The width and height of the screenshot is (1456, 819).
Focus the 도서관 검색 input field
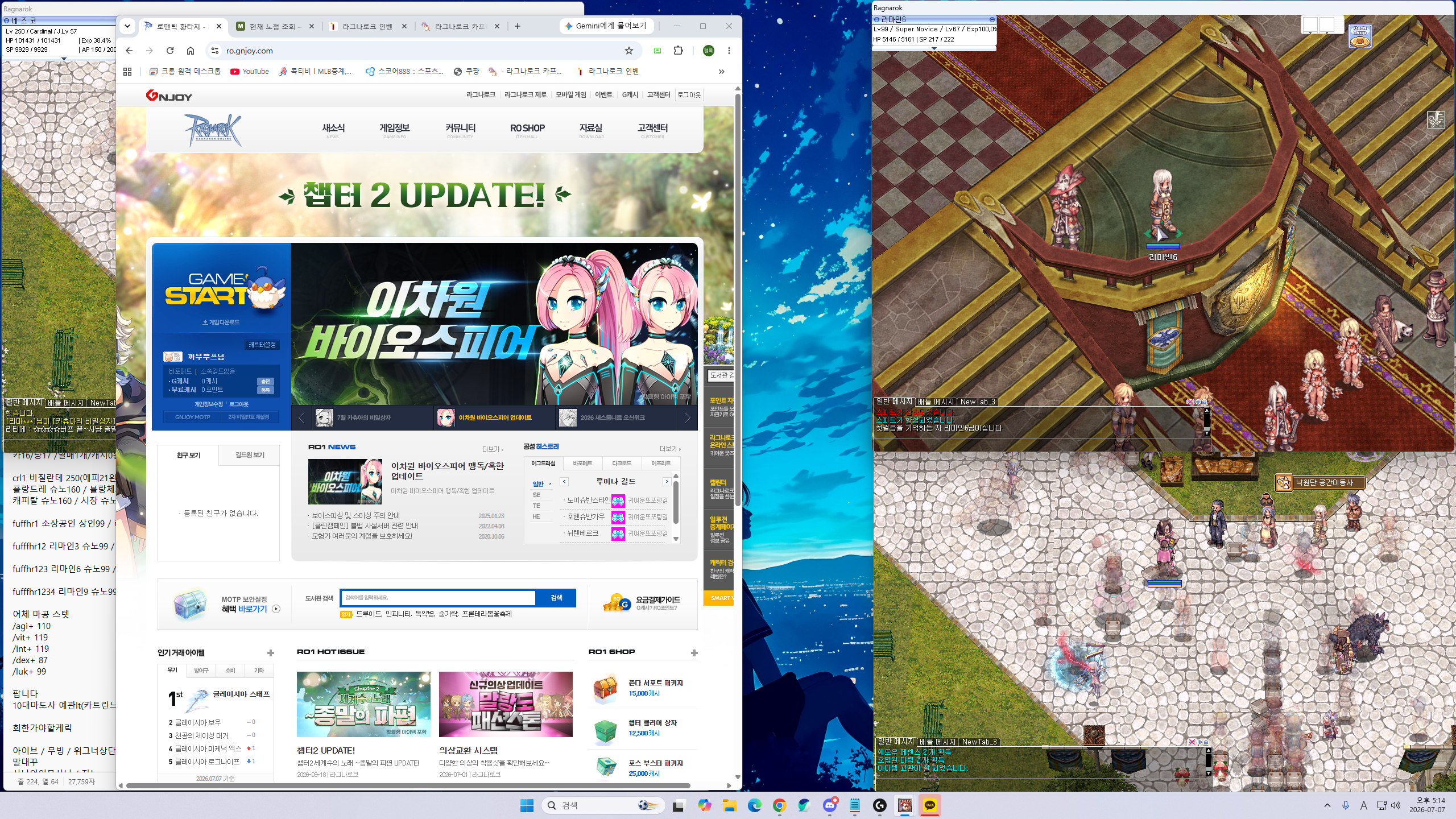[439, 598]
